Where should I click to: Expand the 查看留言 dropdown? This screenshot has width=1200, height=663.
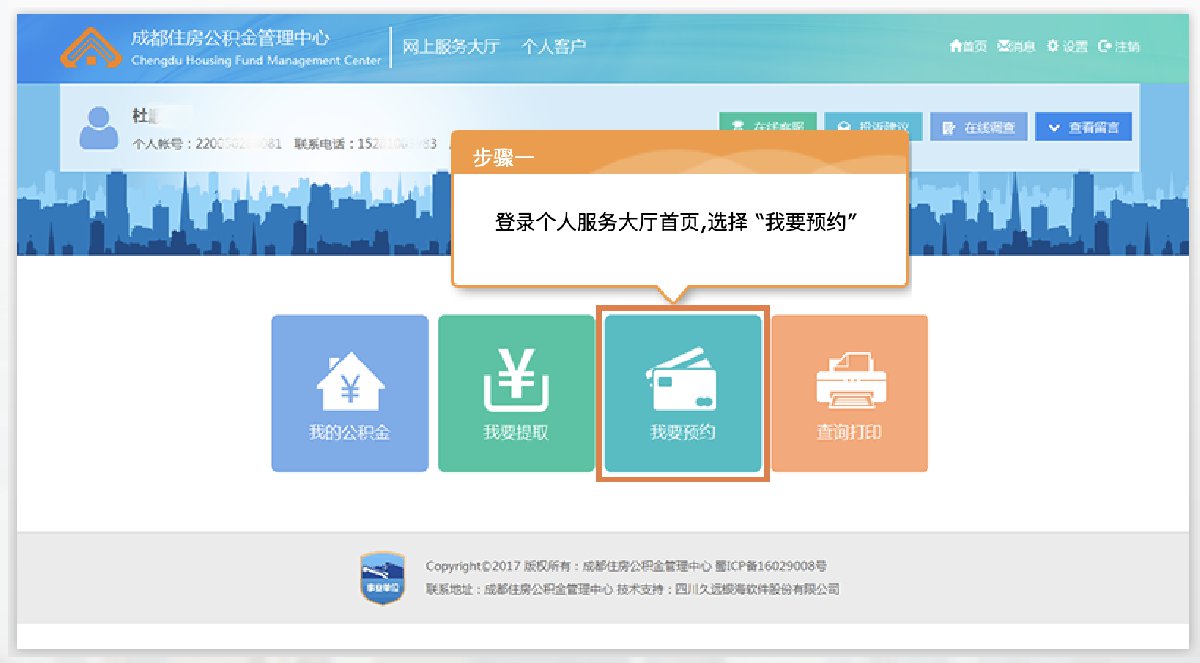(x=1083, y=127)
